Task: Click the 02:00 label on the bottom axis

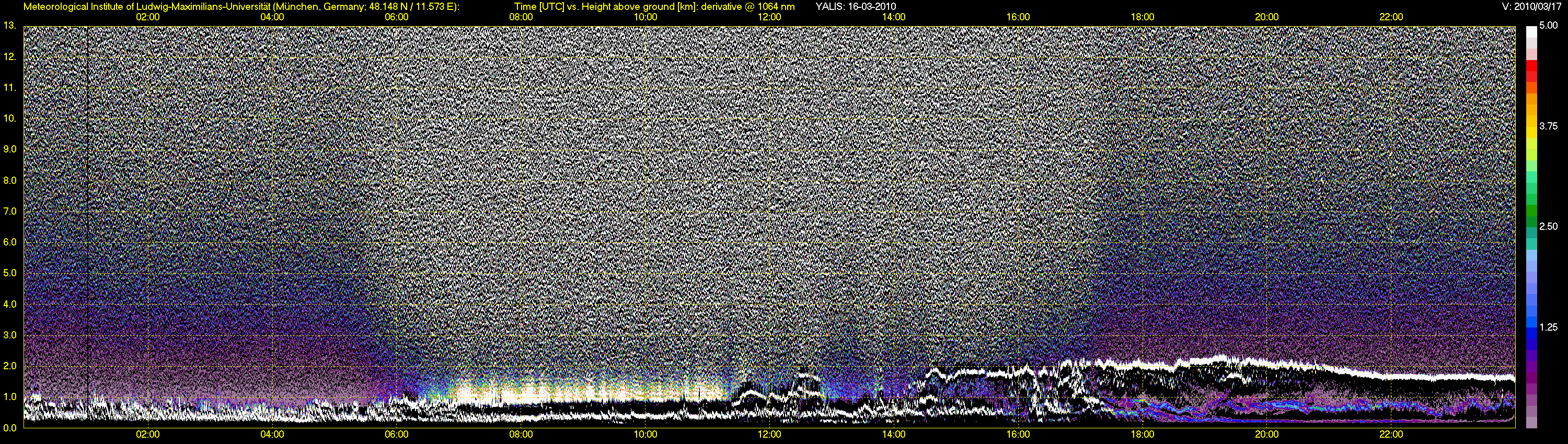Action: pyautogui.click(x=148, y=434)
